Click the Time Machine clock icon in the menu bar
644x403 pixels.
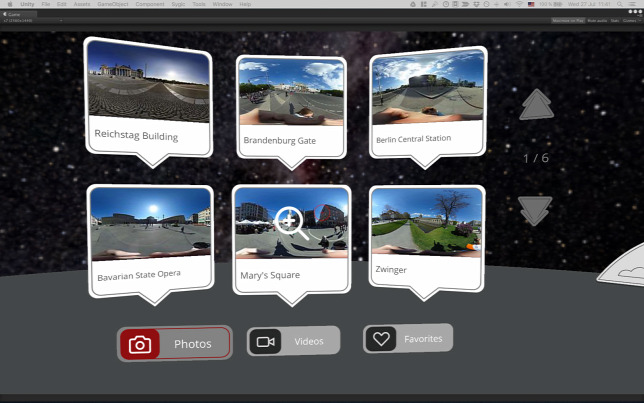click(x=486, y=4)
